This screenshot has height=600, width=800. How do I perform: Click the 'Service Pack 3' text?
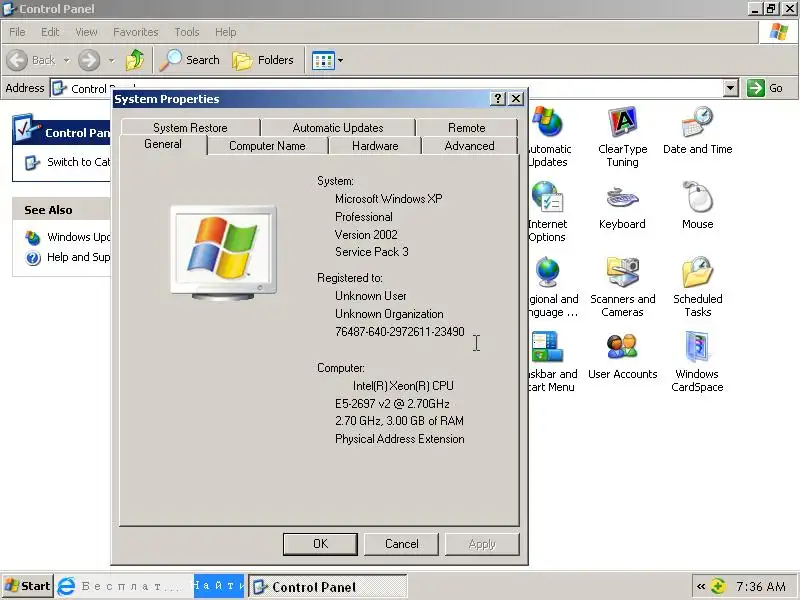(x=371, y=252)
